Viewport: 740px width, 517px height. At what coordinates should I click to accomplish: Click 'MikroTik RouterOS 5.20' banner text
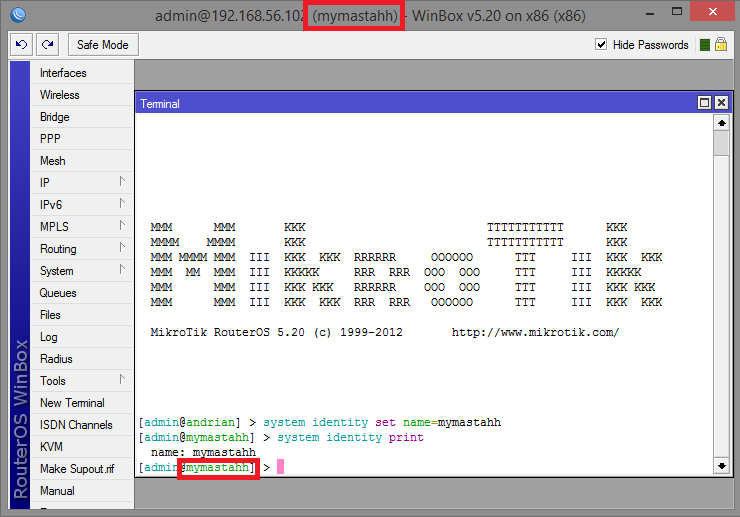click(x=227, y=332)
